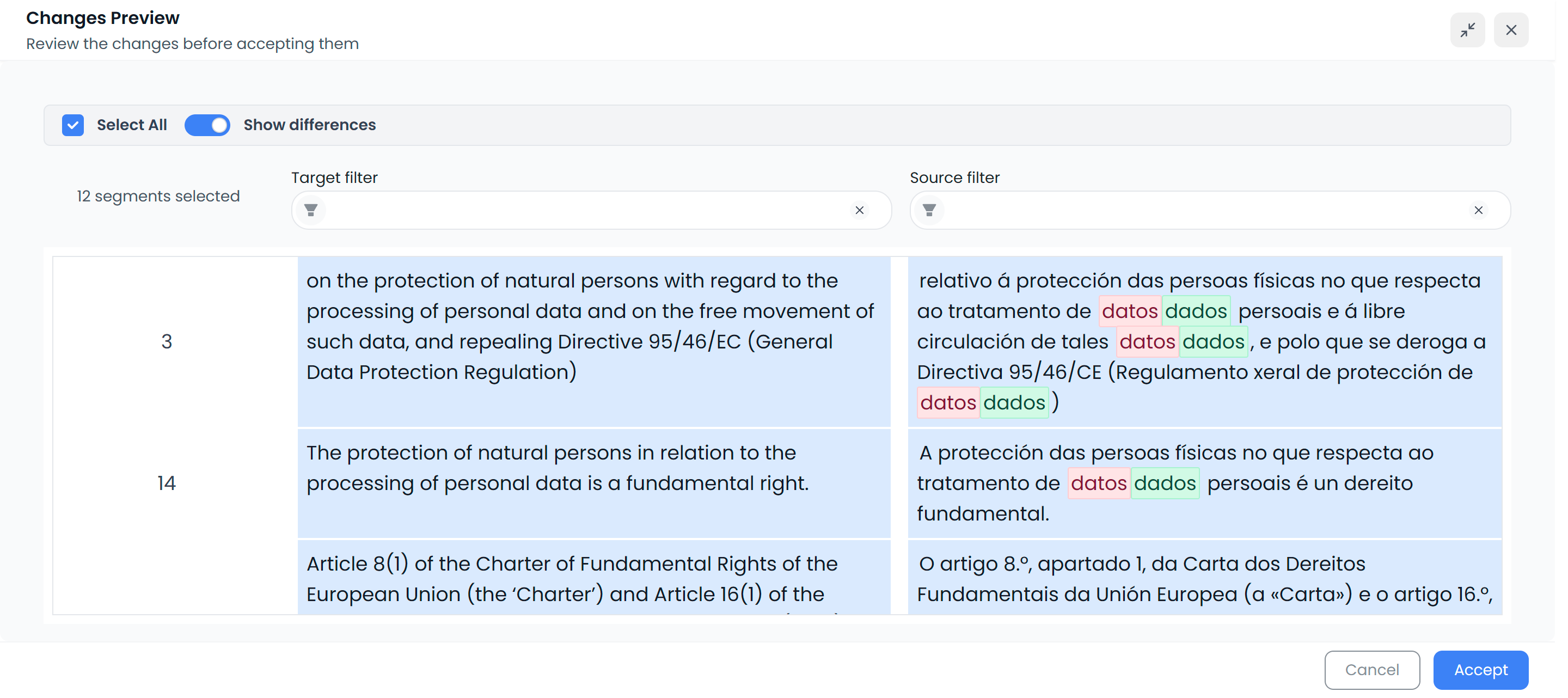Clear the Target filter with X icon
Viewport: 1568px width, 698px height.
[859, 210]
